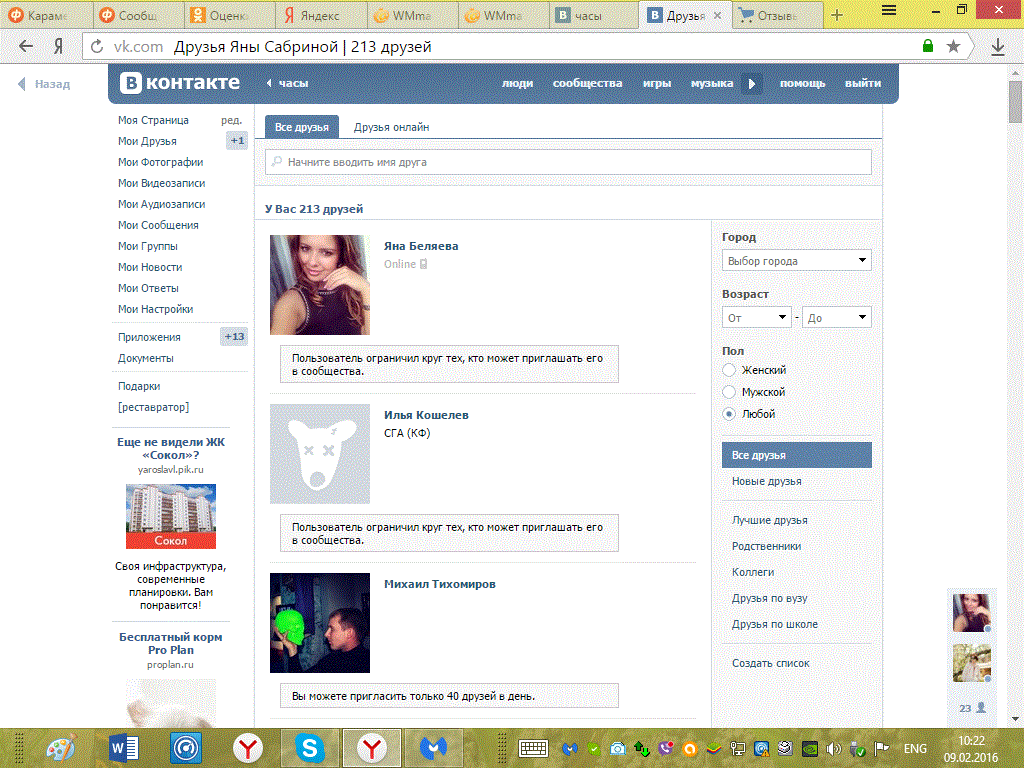
Task: Switch to Все друзья tab
Action: 302,127
